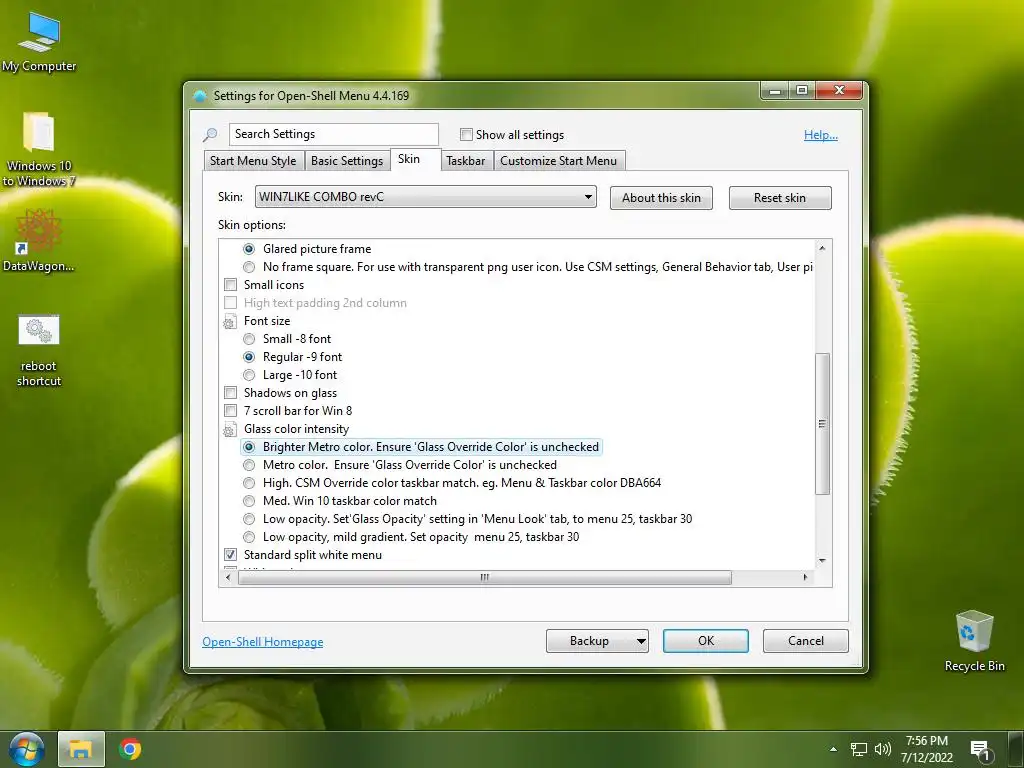
Task: Select Low opacity Set'Glass Opacity' option
Action: tap(249, 519)
